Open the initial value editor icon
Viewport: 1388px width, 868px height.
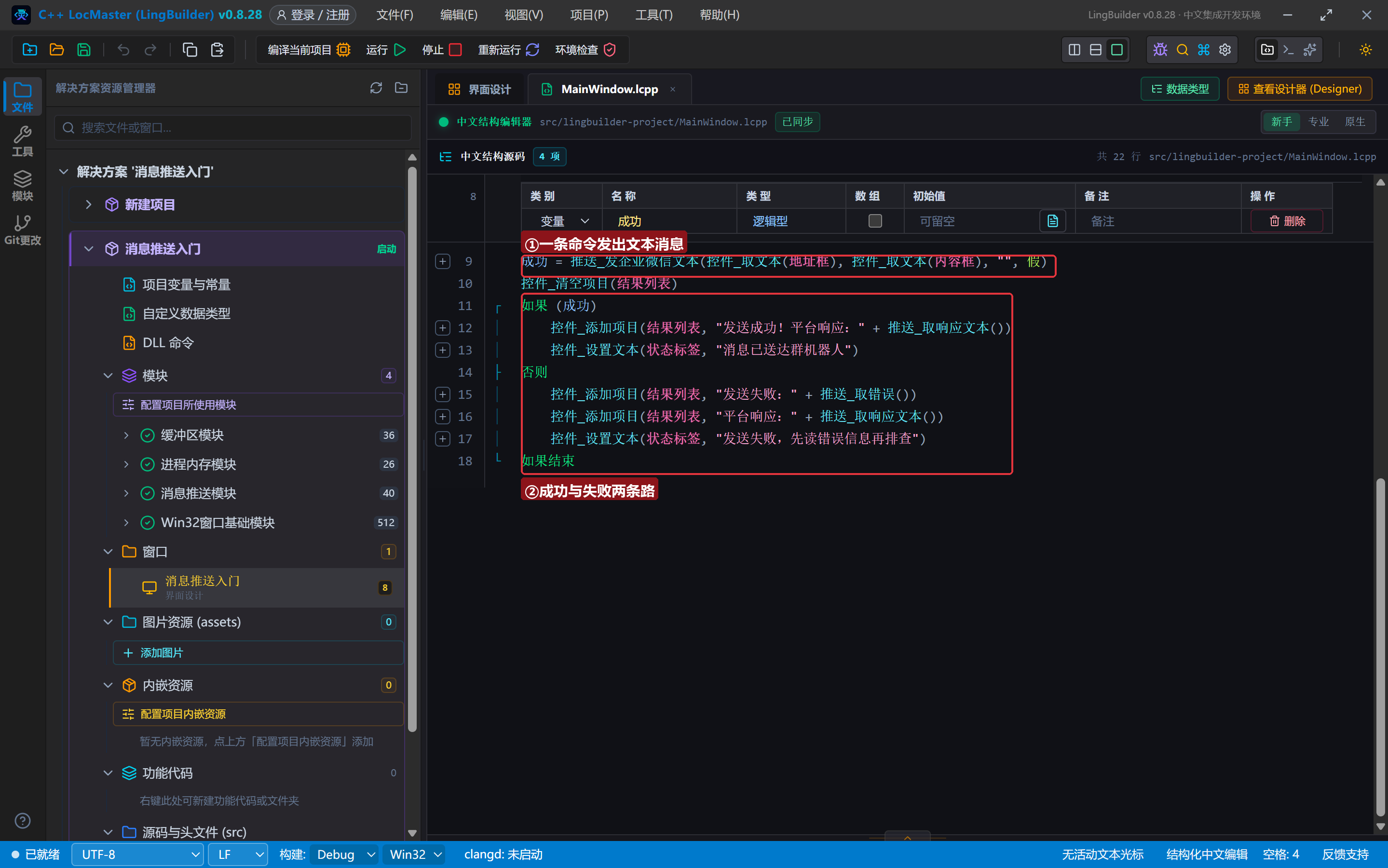pos(1052,221)
